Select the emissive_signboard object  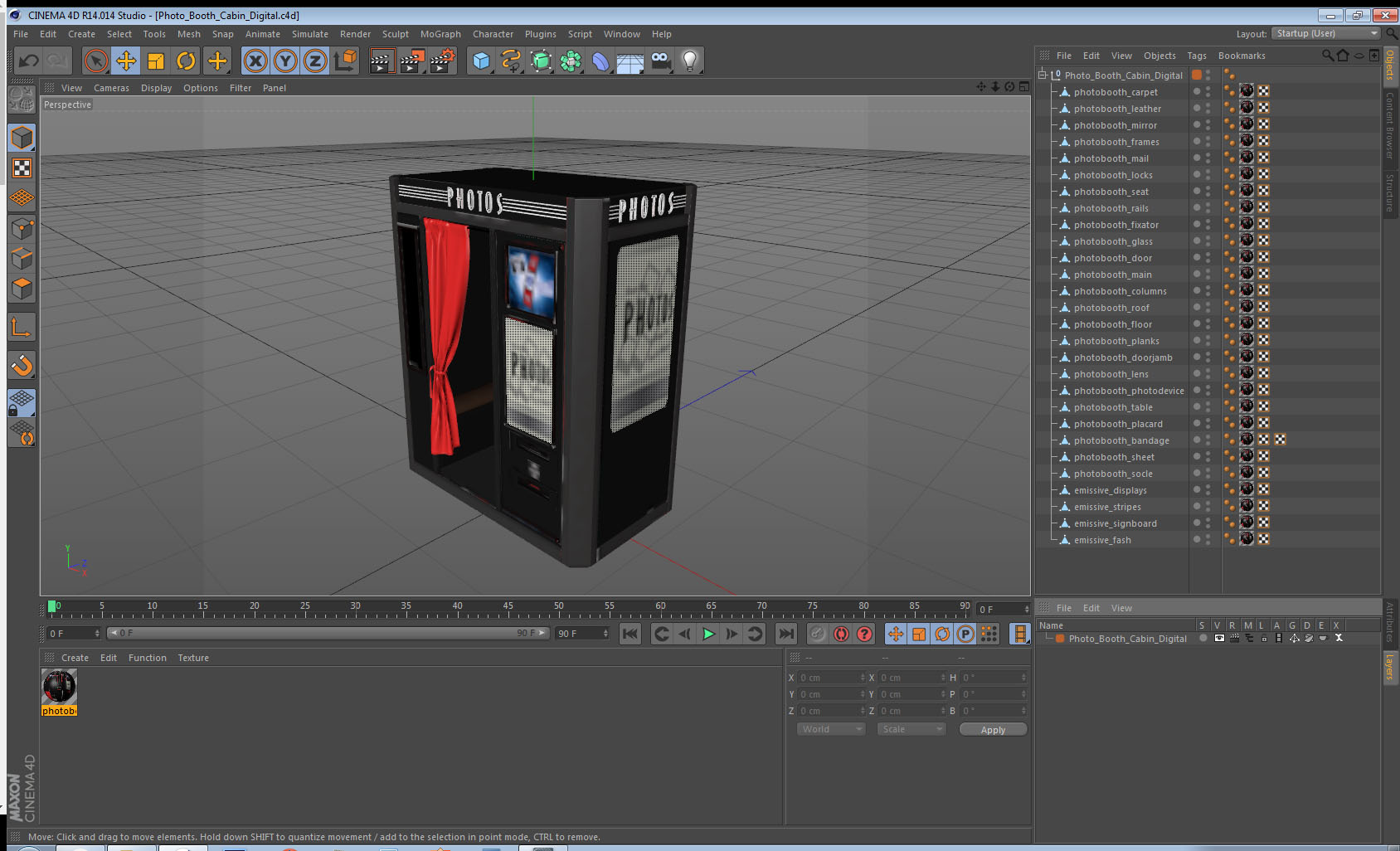coord(1115,523)
